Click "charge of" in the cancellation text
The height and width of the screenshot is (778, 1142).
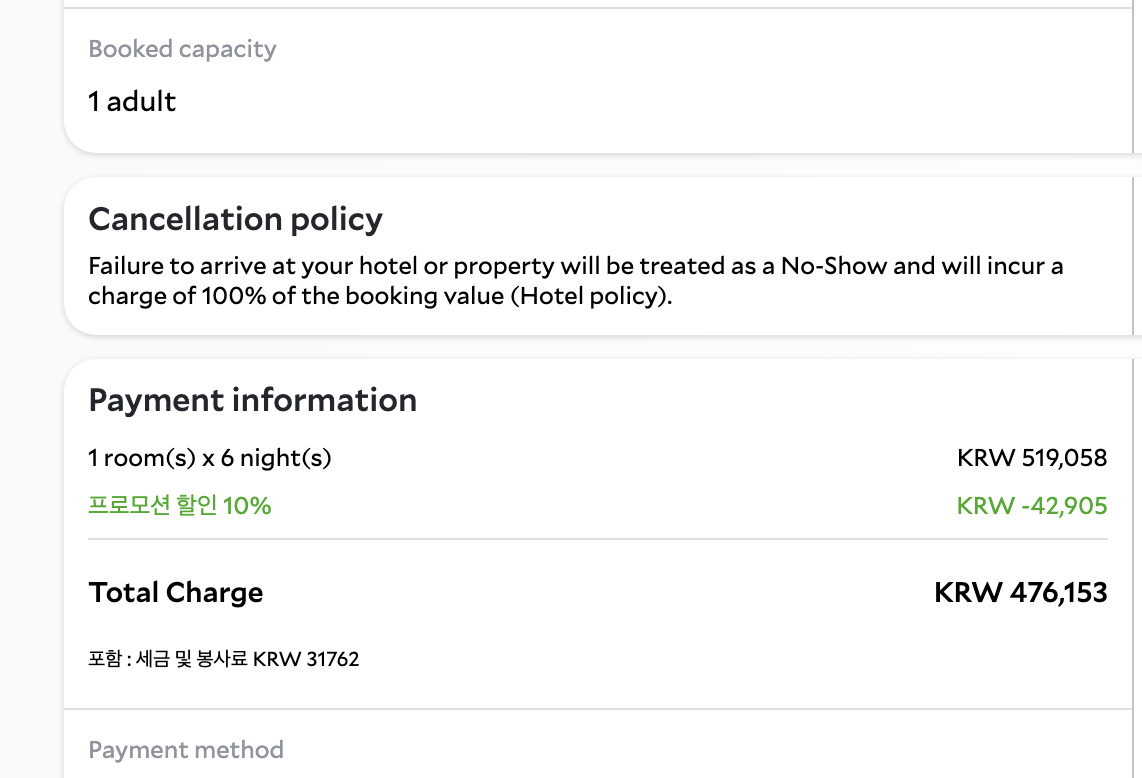point(141,297)
